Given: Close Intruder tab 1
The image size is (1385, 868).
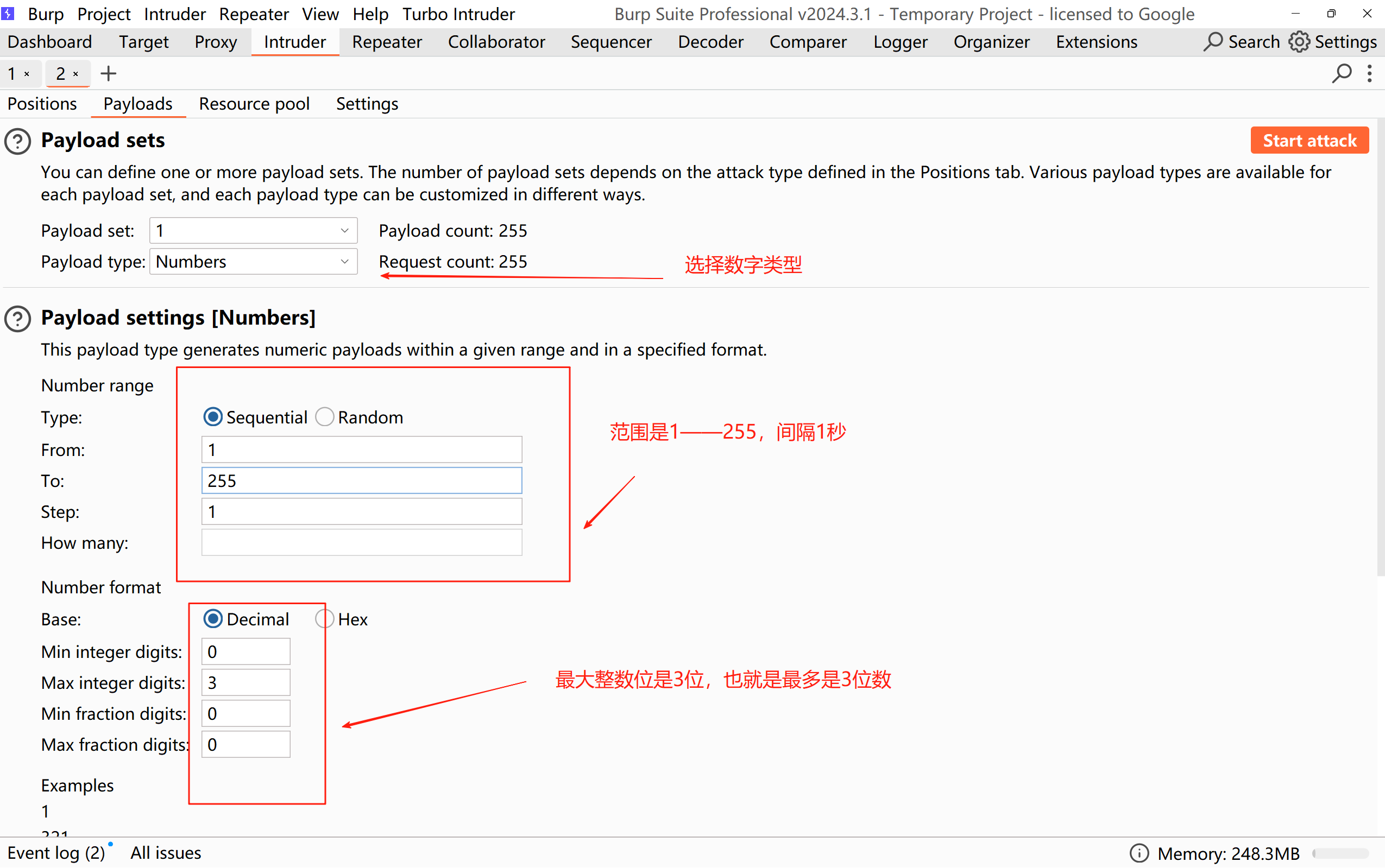Looking at the screenshot, I should point(27,74).
